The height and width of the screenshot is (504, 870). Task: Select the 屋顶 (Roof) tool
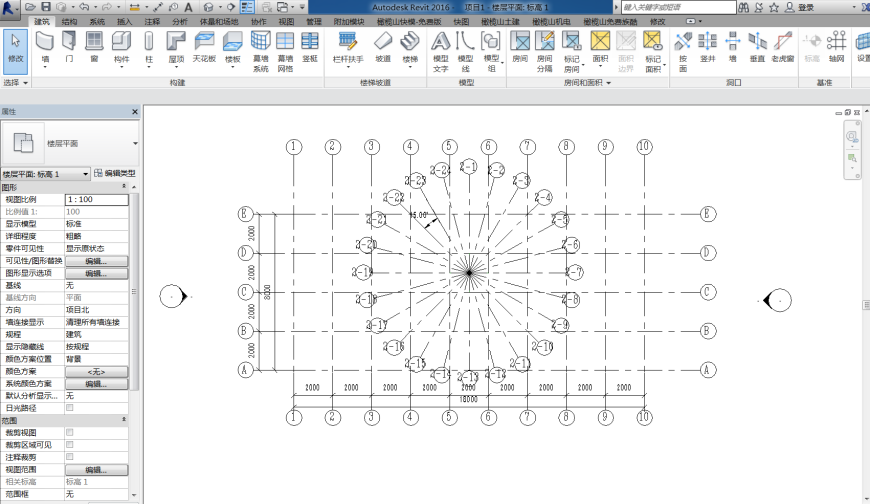click(176, 49)
